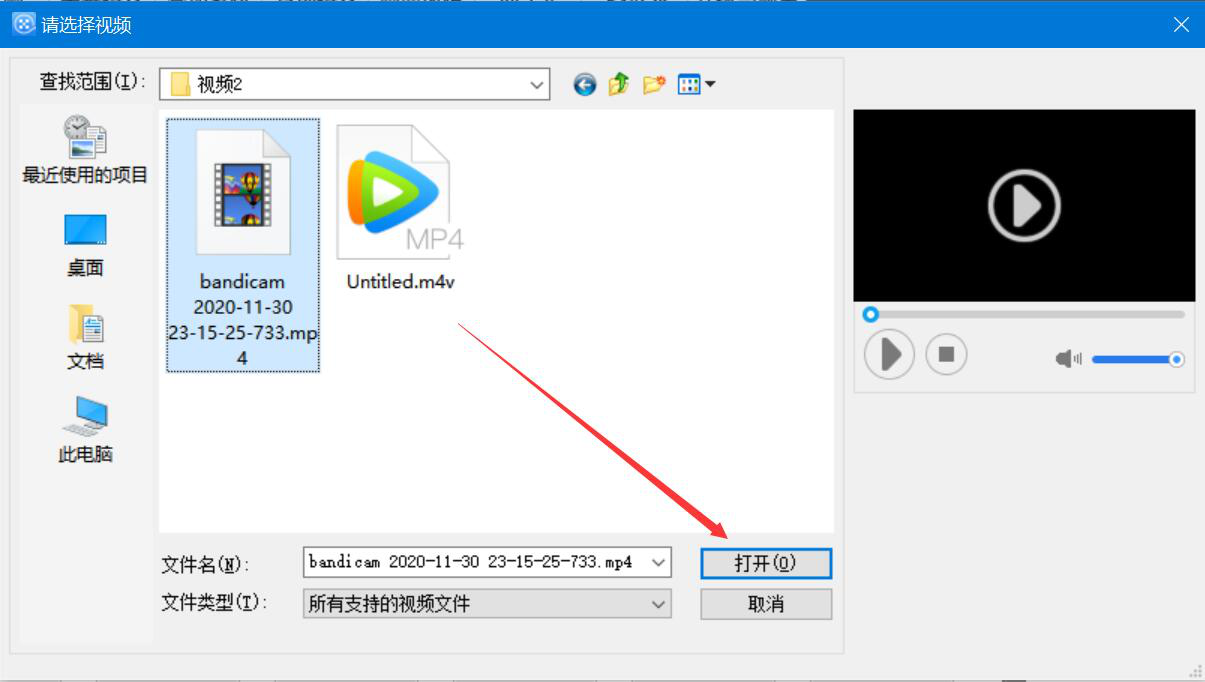Mute the preview with the speaker icon

pos(1068,359)
